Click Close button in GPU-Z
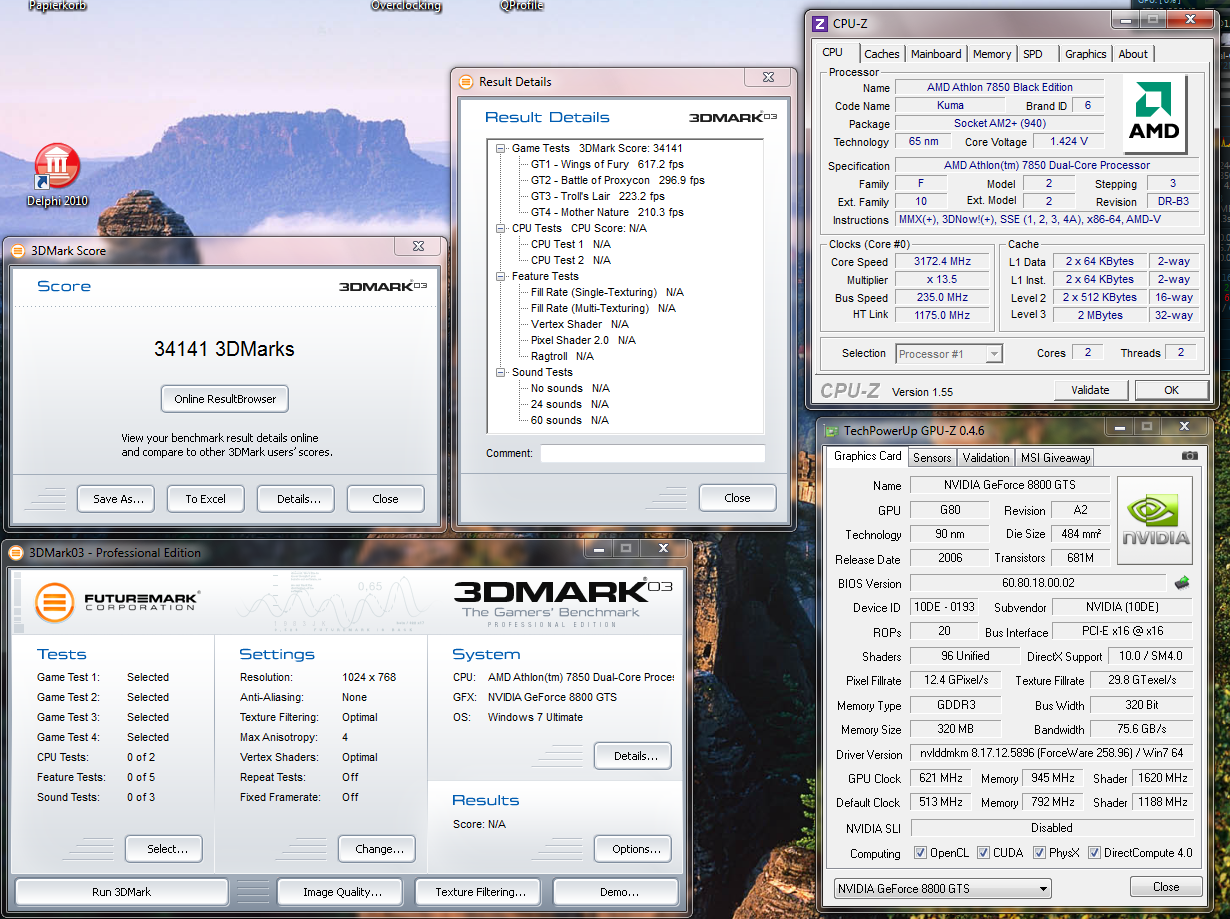 pos(1166,887)
